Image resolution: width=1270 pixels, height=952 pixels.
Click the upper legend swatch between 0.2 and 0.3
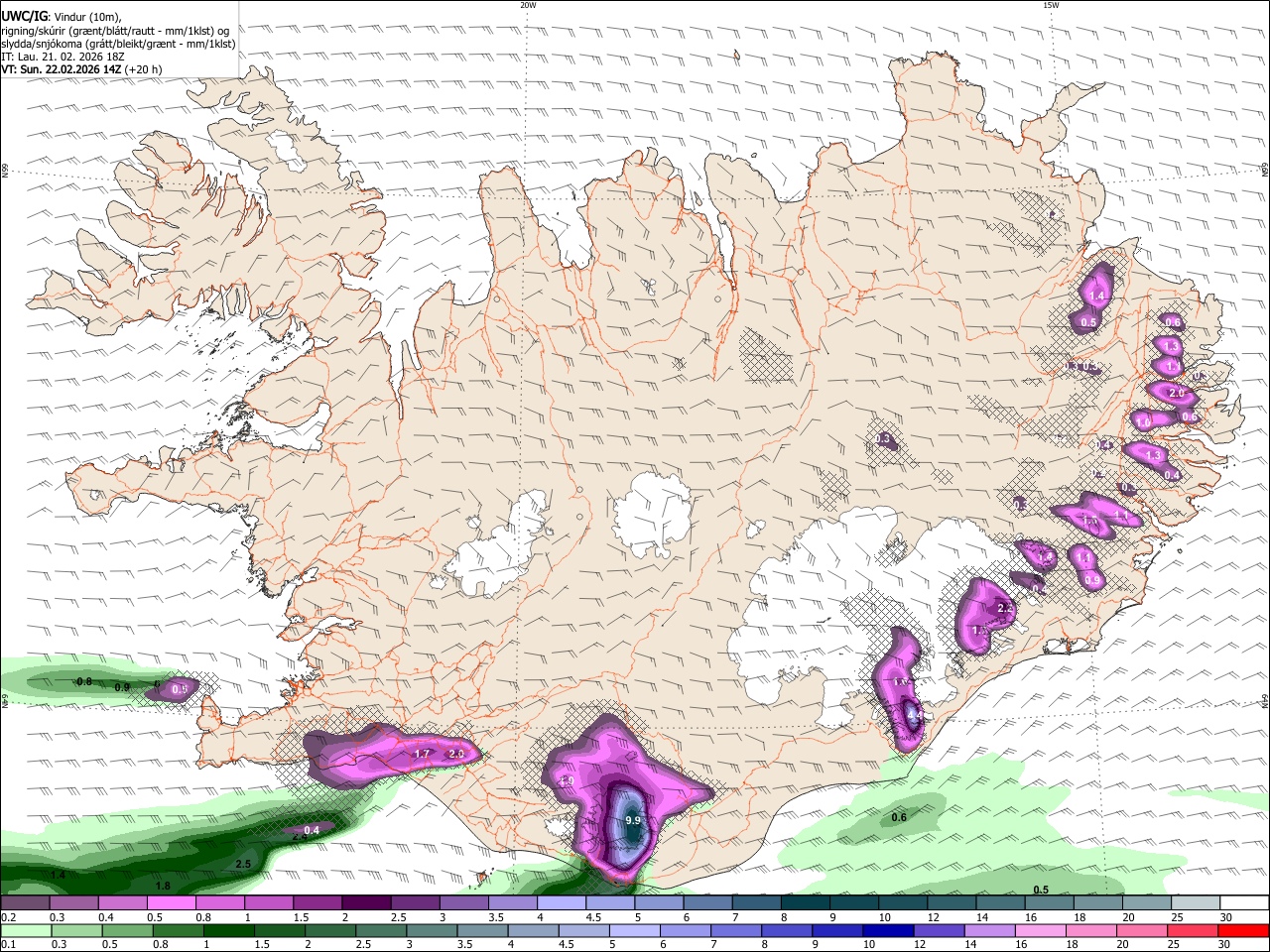(x=25, y=903)
